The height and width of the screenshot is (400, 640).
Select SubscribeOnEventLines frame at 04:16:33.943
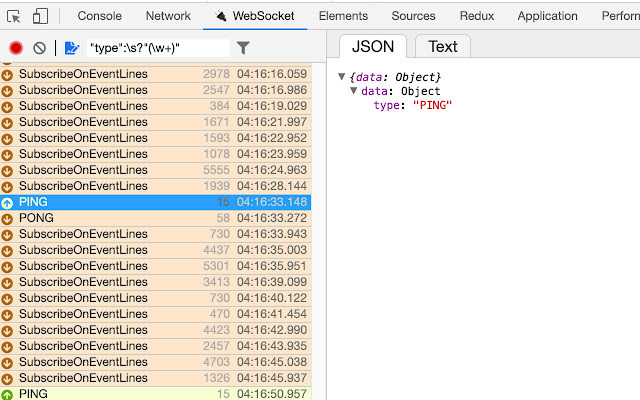click(156, 234)
